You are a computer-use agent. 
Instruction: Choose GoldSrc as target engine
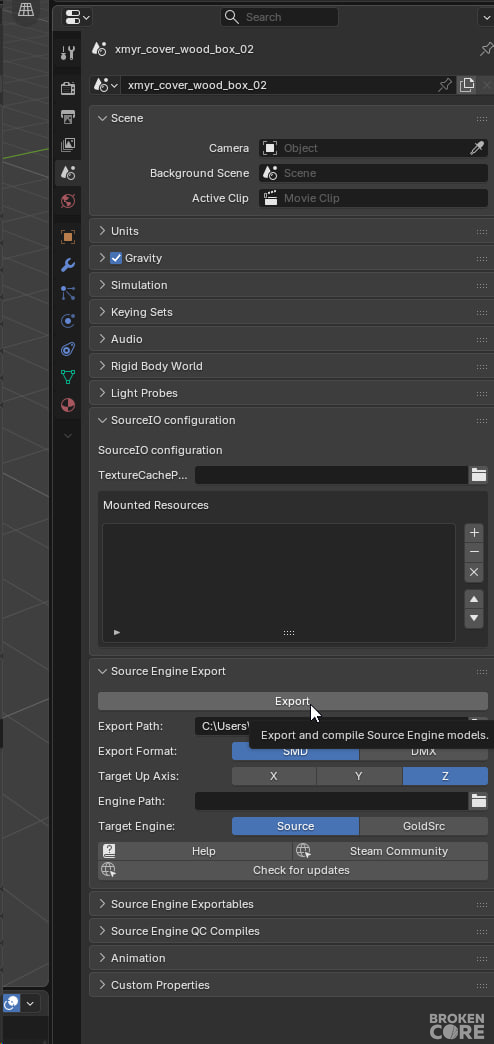pos(423,826)
